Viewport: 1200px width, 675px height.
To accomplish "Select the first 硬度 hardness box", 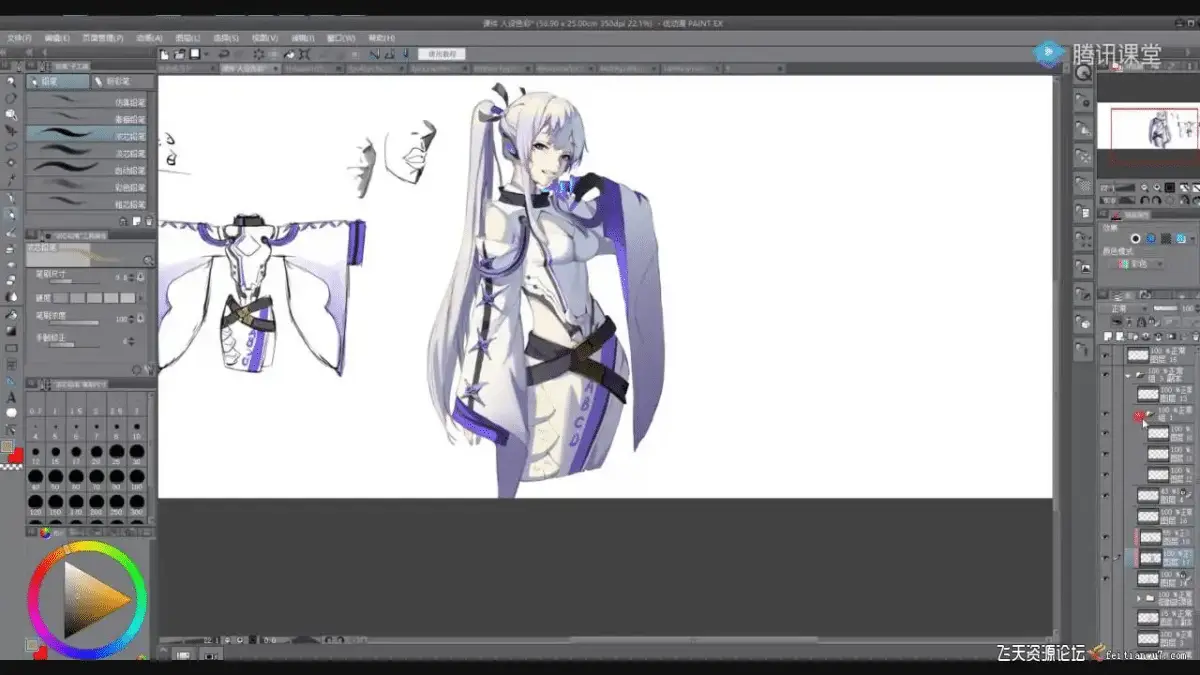I will tap(60, 298).
